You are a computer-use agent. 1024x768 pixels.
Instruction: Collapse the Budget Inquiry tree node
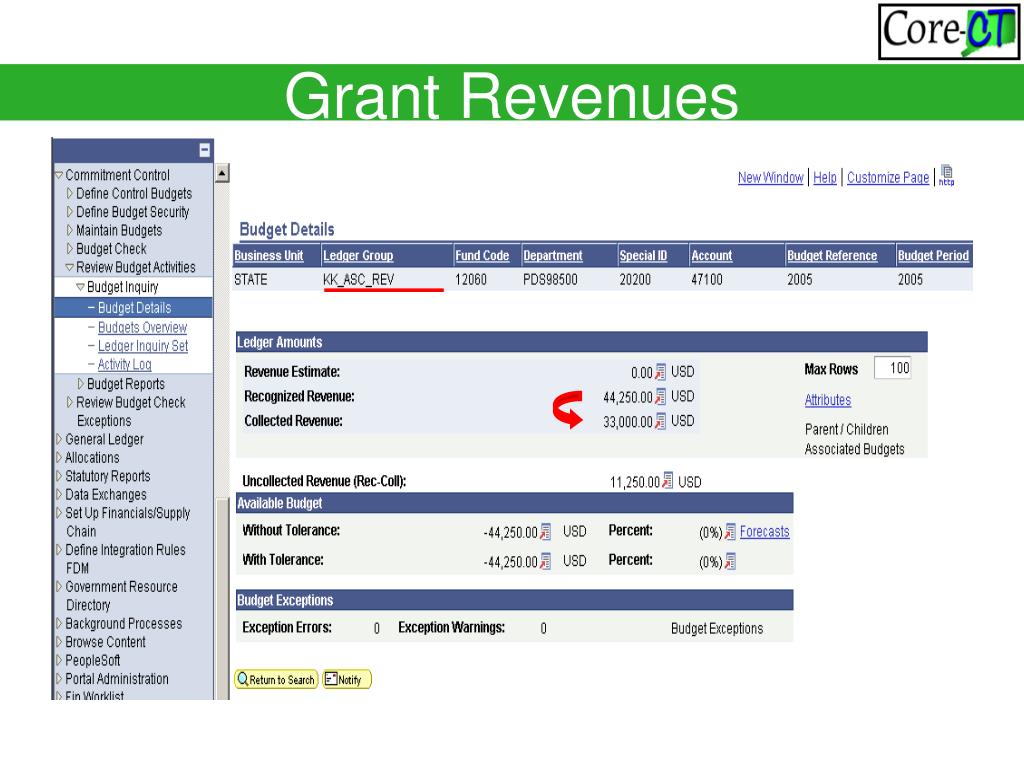coord(80,287)
